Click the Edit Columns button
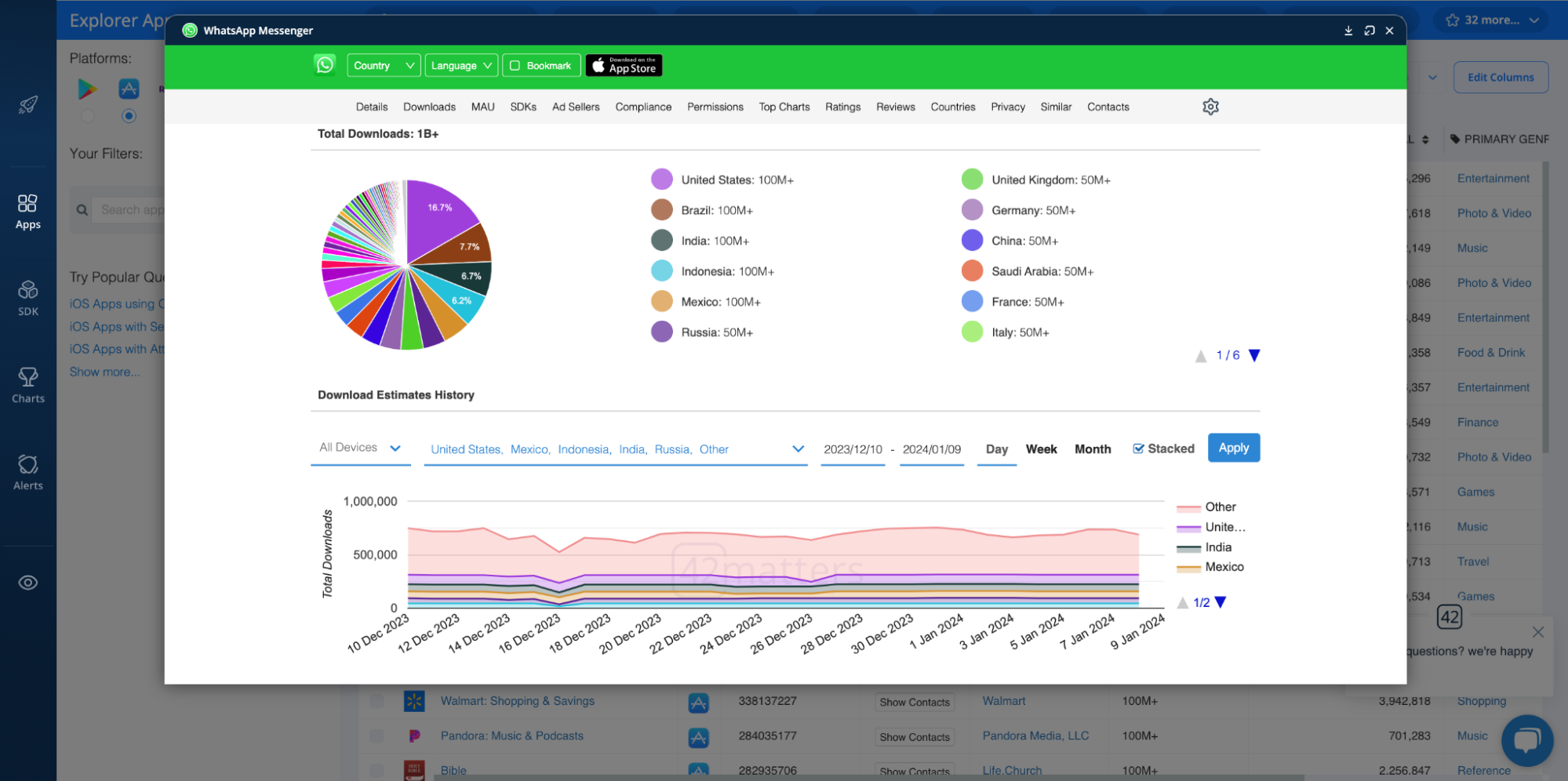1568x781 pixels. point(1501,78)
